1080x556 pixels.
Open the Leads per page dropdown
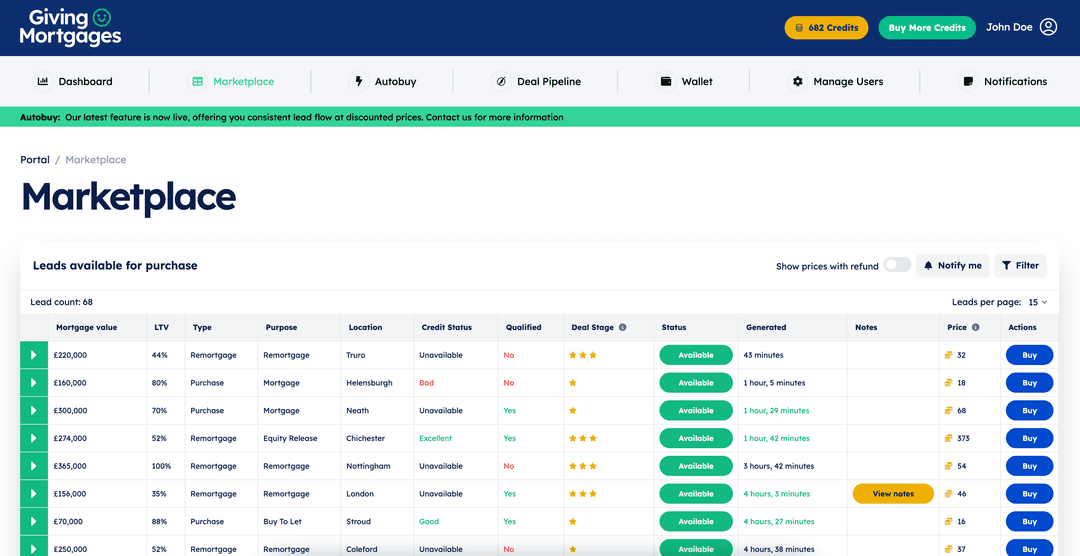pyautogui.click(x=1038, y=302)
